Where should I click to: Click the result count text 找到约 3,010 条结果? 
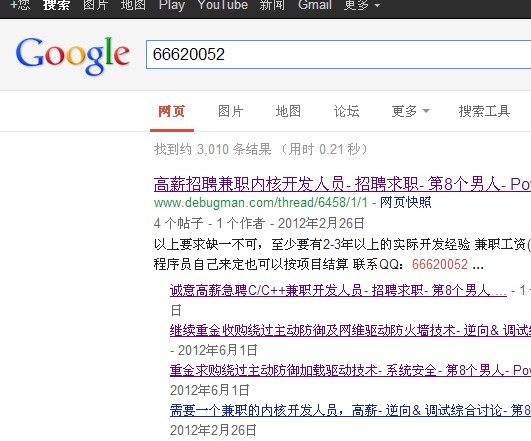(213, 149)
